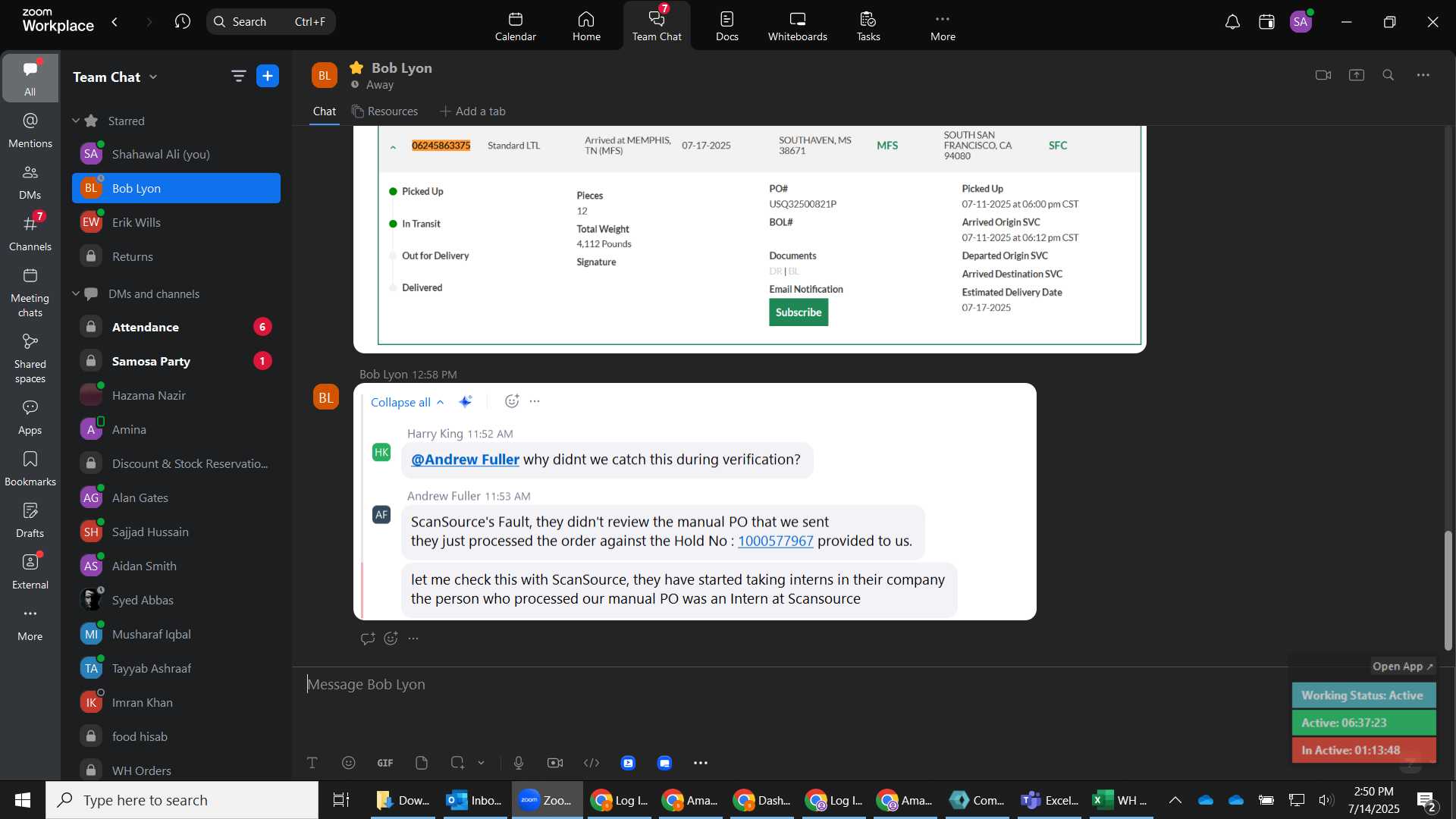Open the 1000577967 hold number link

tap(775, 541)
